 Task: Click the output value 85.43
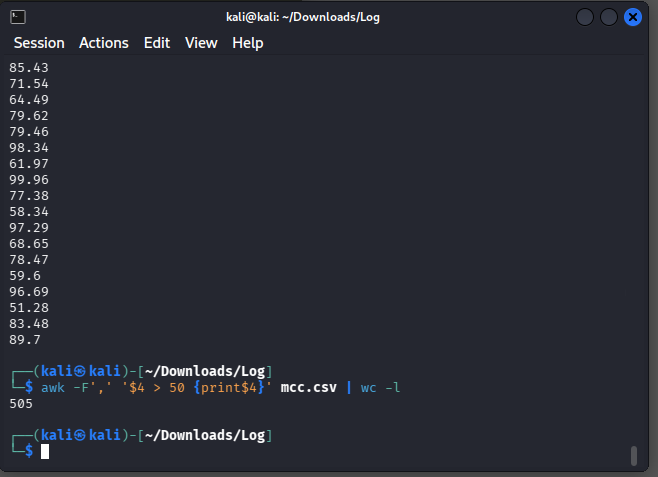[x=29, y=68]
